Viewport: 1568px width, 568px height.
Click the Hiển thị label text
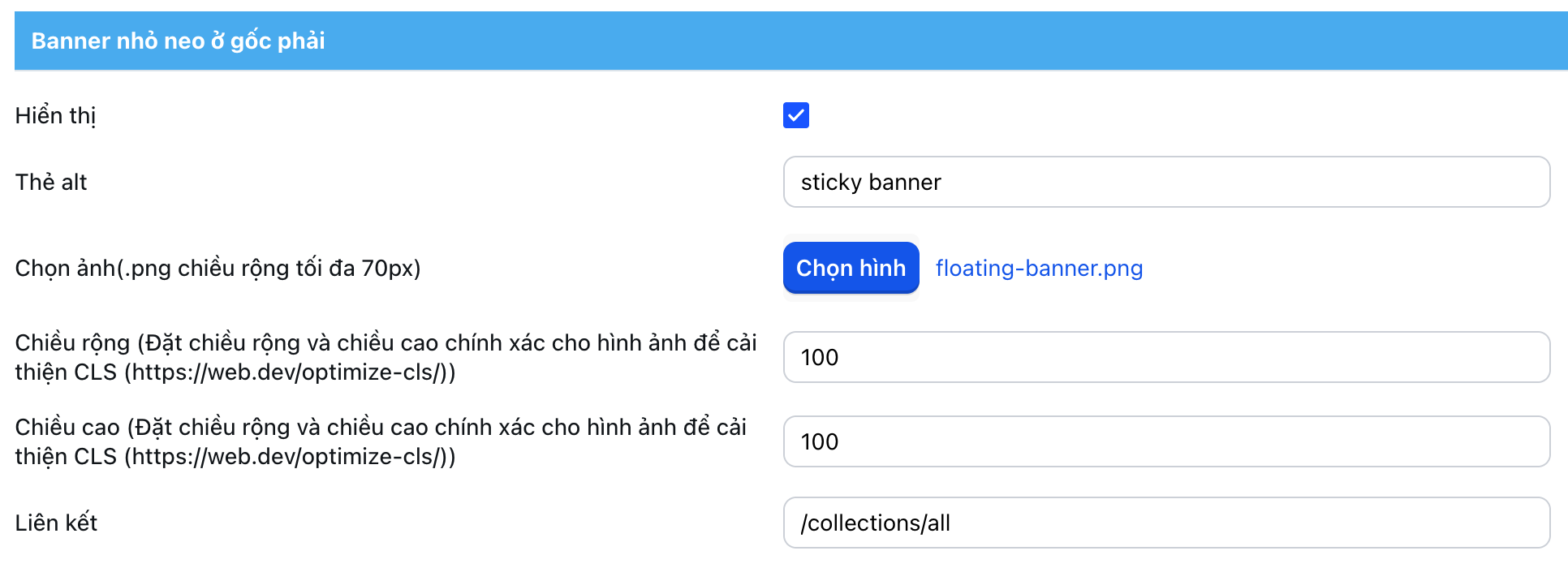coord(55,115)
